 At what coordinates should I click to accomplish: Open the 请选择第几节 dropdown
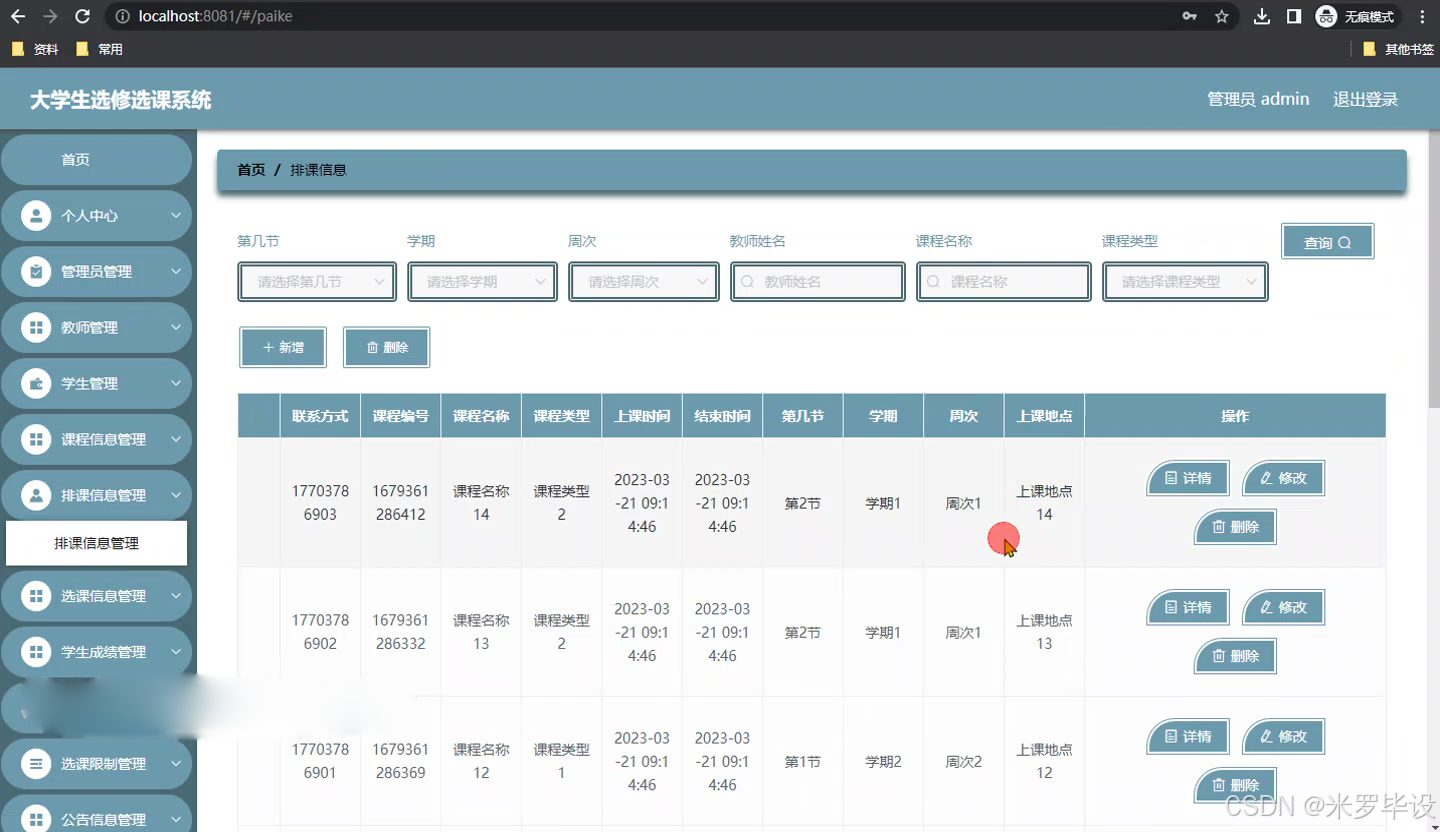point(317,282)
